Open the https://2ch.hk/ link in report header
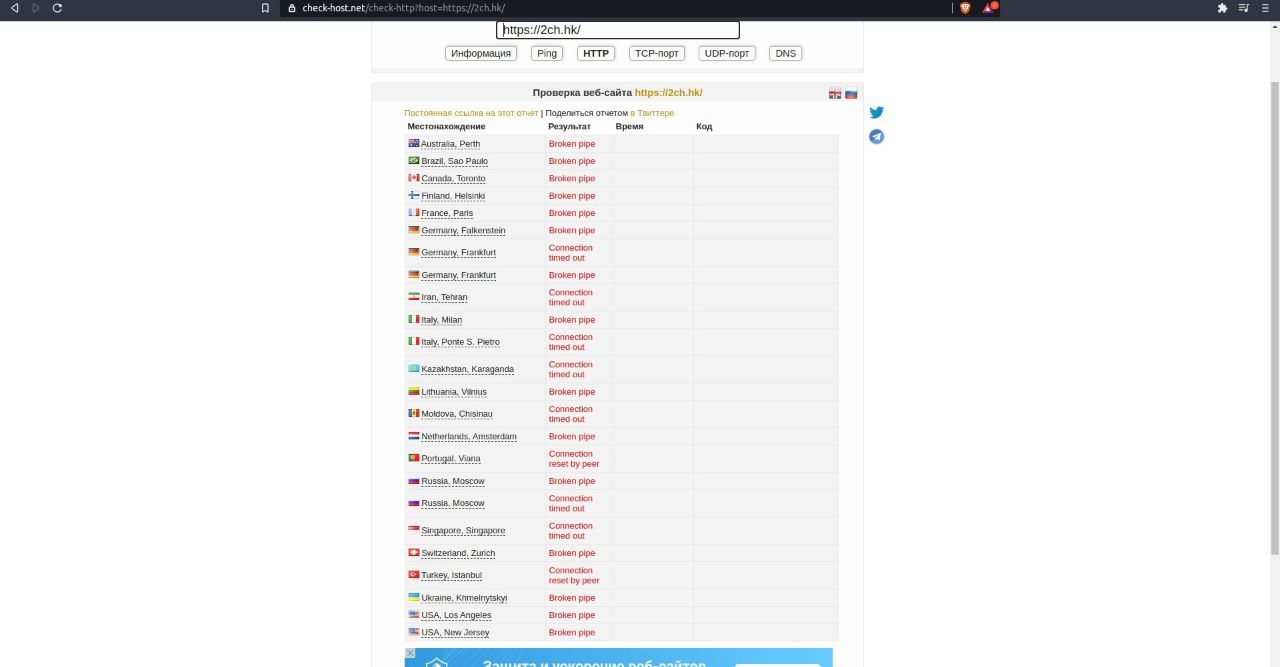The width and height of the screenshot is (1280, 667). (x=668, y=93)
